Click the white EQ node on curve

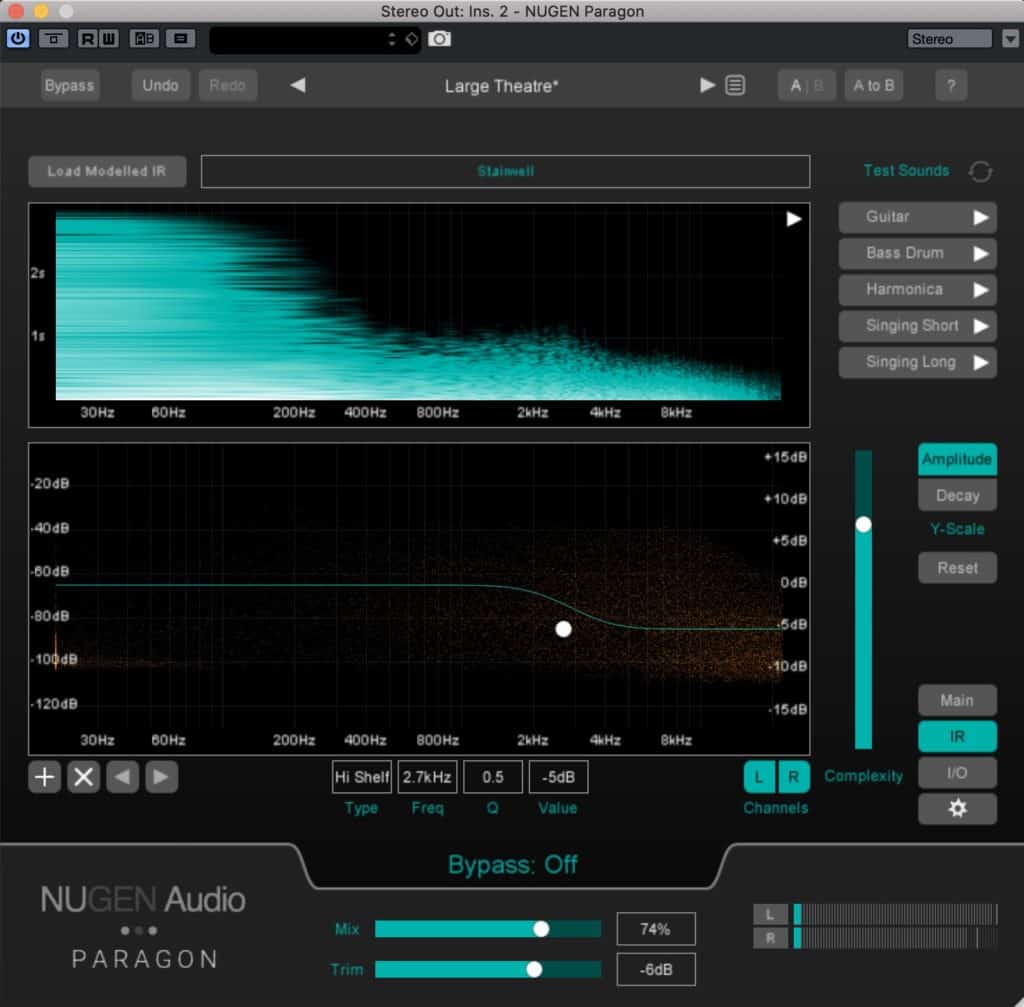pyautogui.click(x=564, y=629)
